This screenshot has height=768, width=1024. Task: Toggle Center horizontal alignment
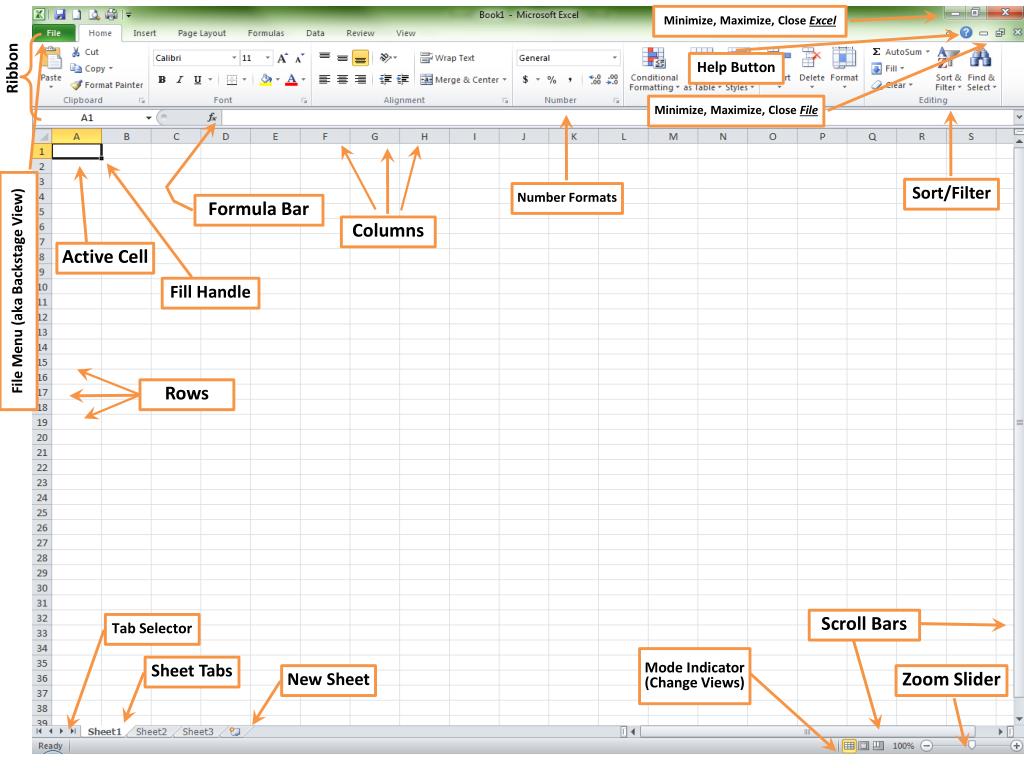click(342, 80)
